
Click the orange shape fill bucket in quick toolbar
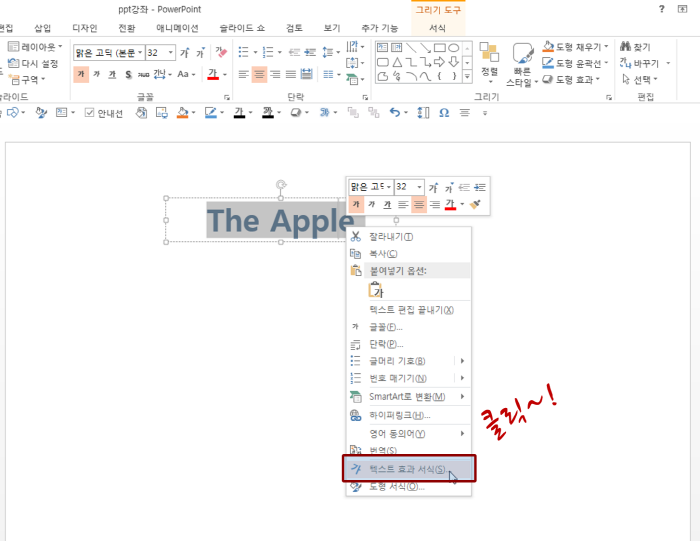tap(183, 113)
